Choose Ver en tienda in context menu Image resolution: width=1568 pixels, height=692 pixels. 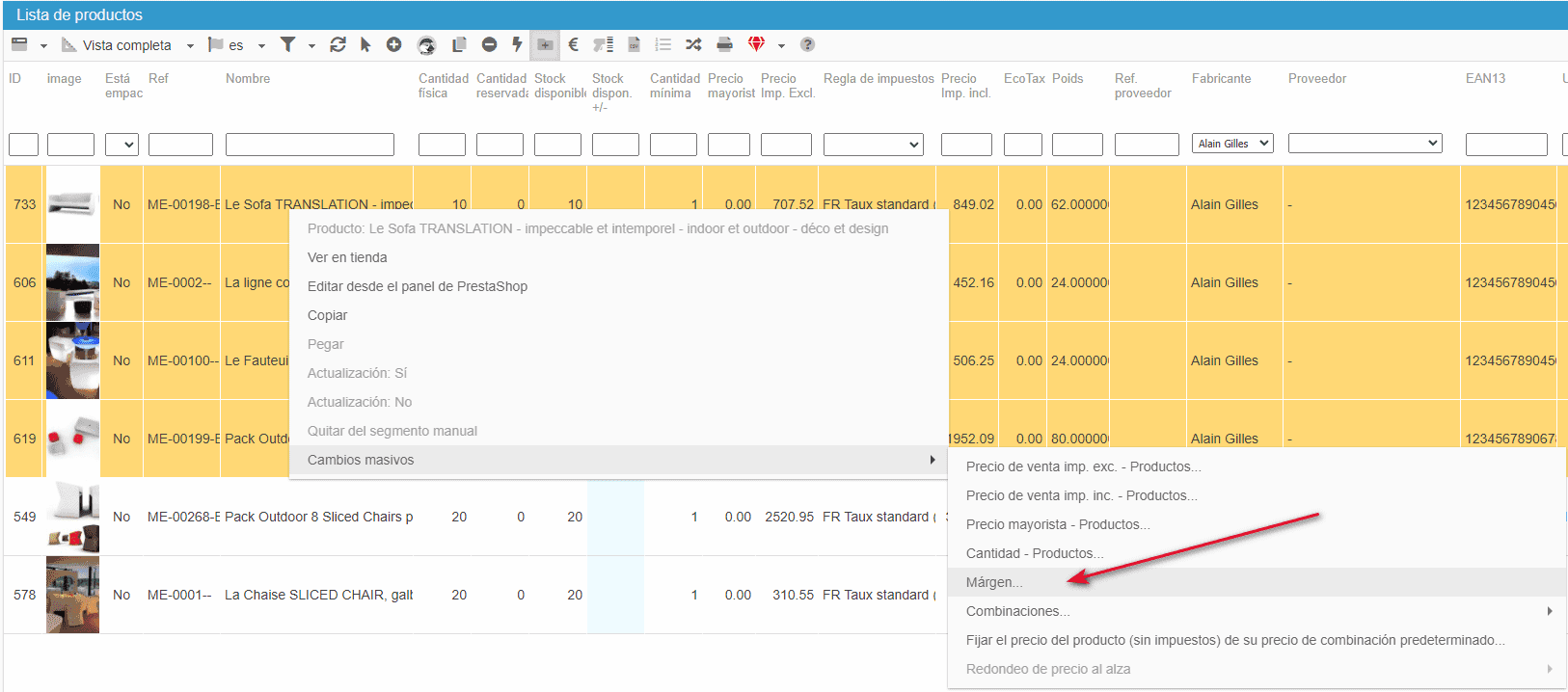click(347, 257)
